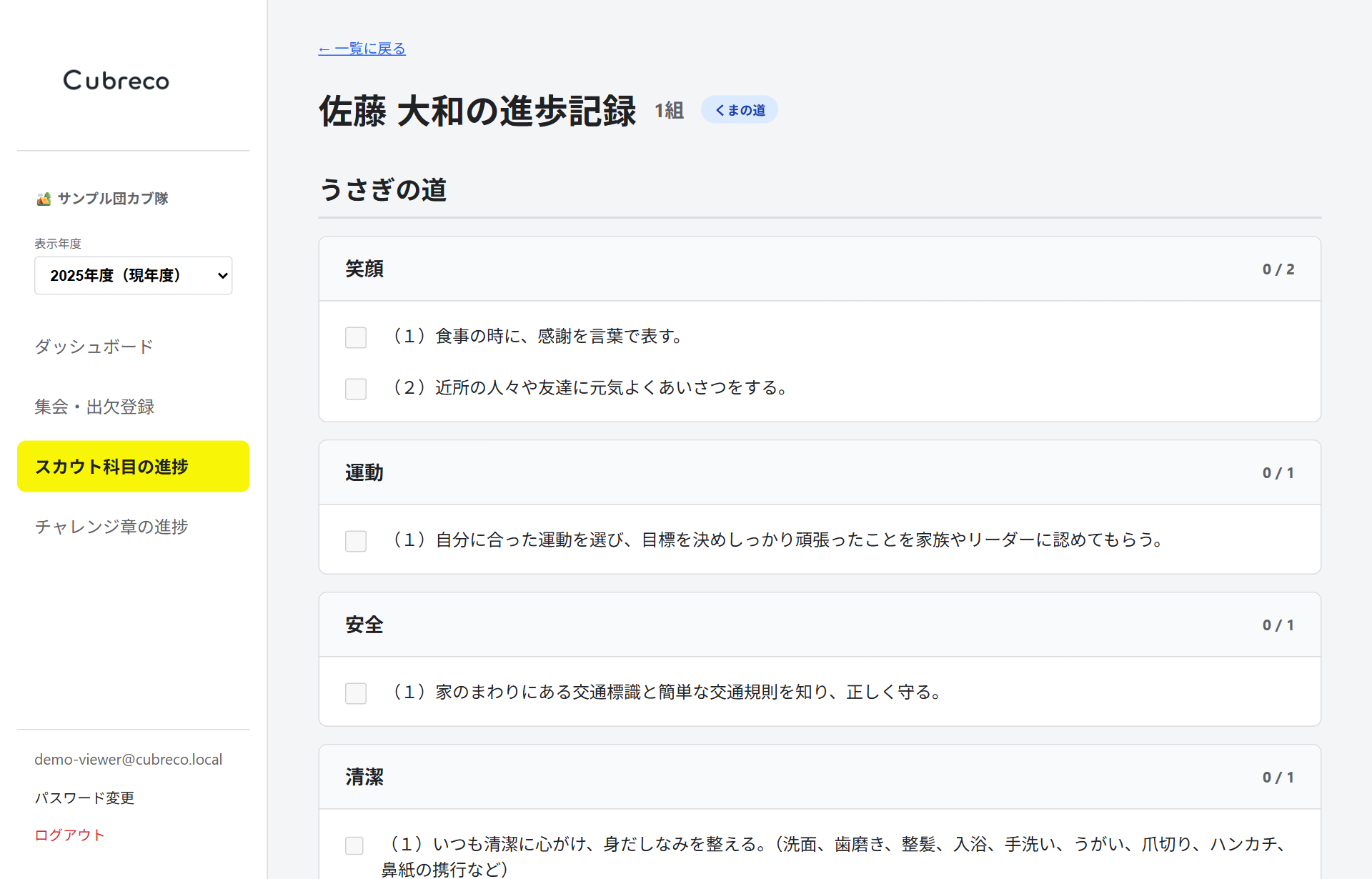Screen dimensions: 1372x879
Task: Click パスワード変更 link
Action: [x=84, y=798]
